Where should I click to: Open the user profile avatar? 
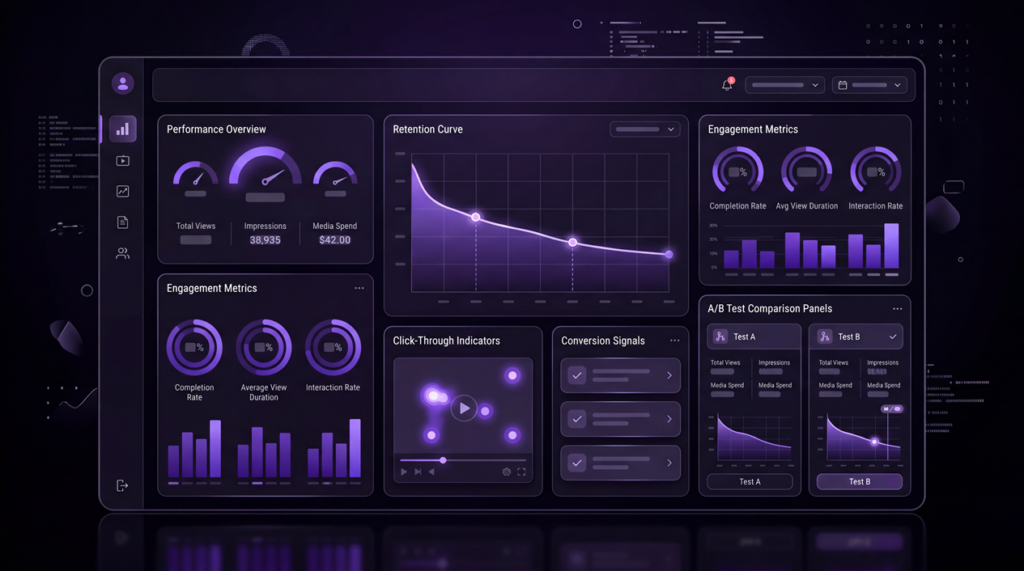(123, 84)
